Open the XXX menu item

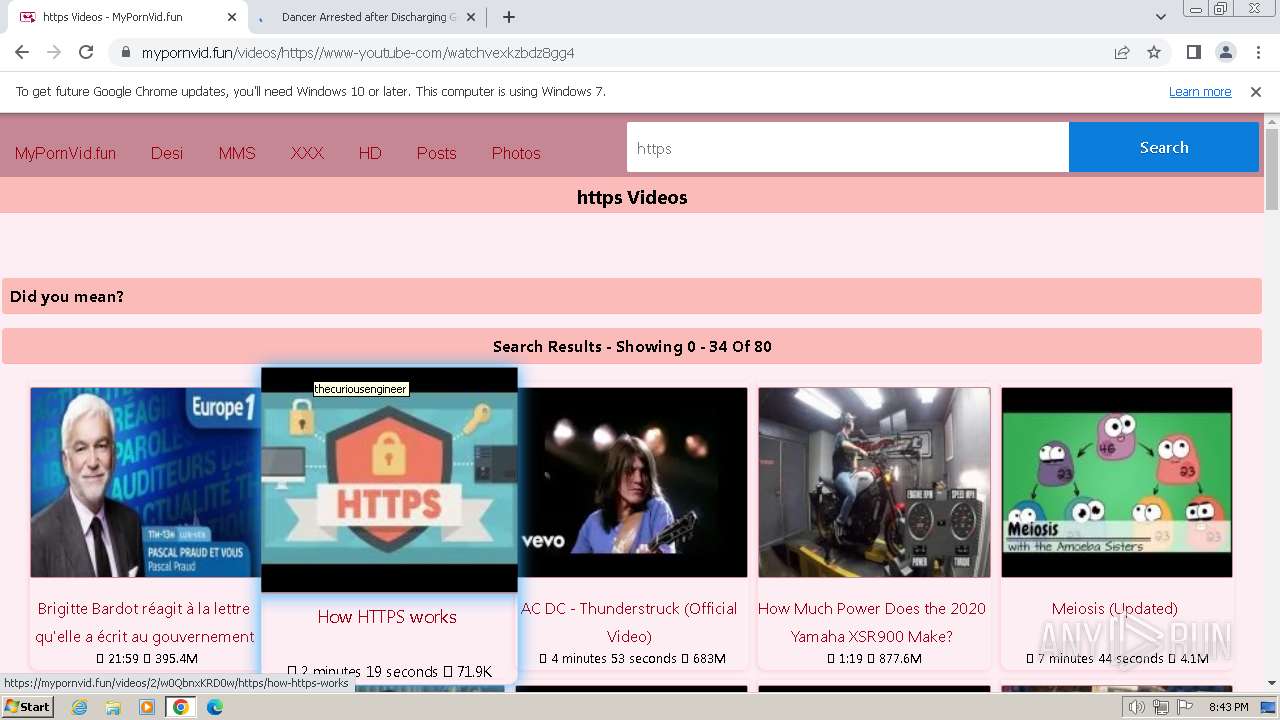[307, 153]
